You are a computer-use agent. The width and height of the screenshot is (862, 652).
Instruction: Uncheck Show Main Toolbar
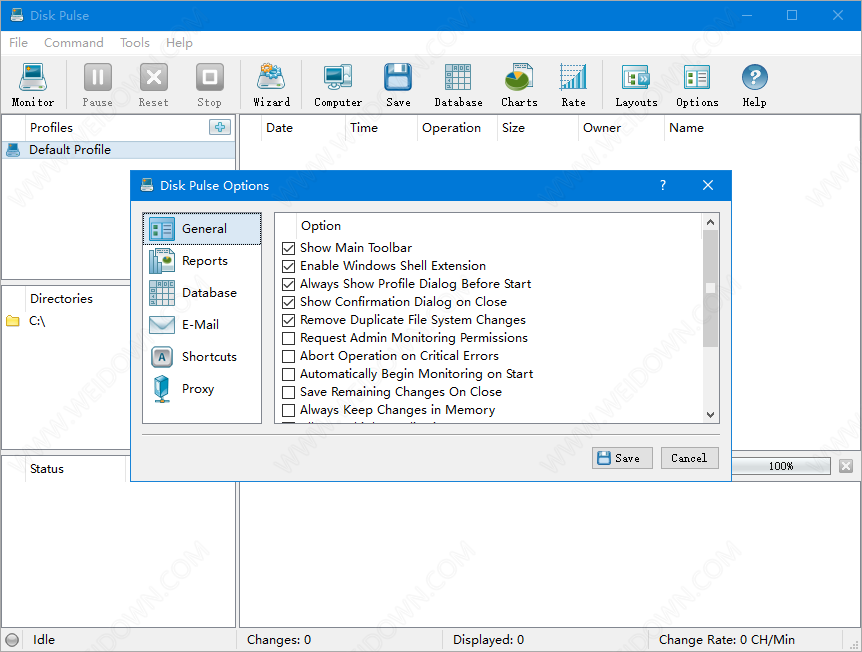point(288,248)
